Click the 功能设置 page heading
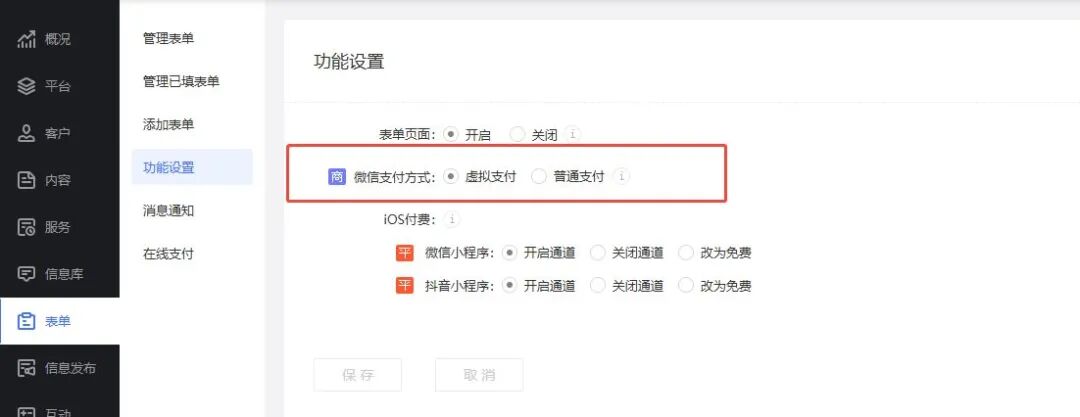1080x417 pixels. [349, 61]
